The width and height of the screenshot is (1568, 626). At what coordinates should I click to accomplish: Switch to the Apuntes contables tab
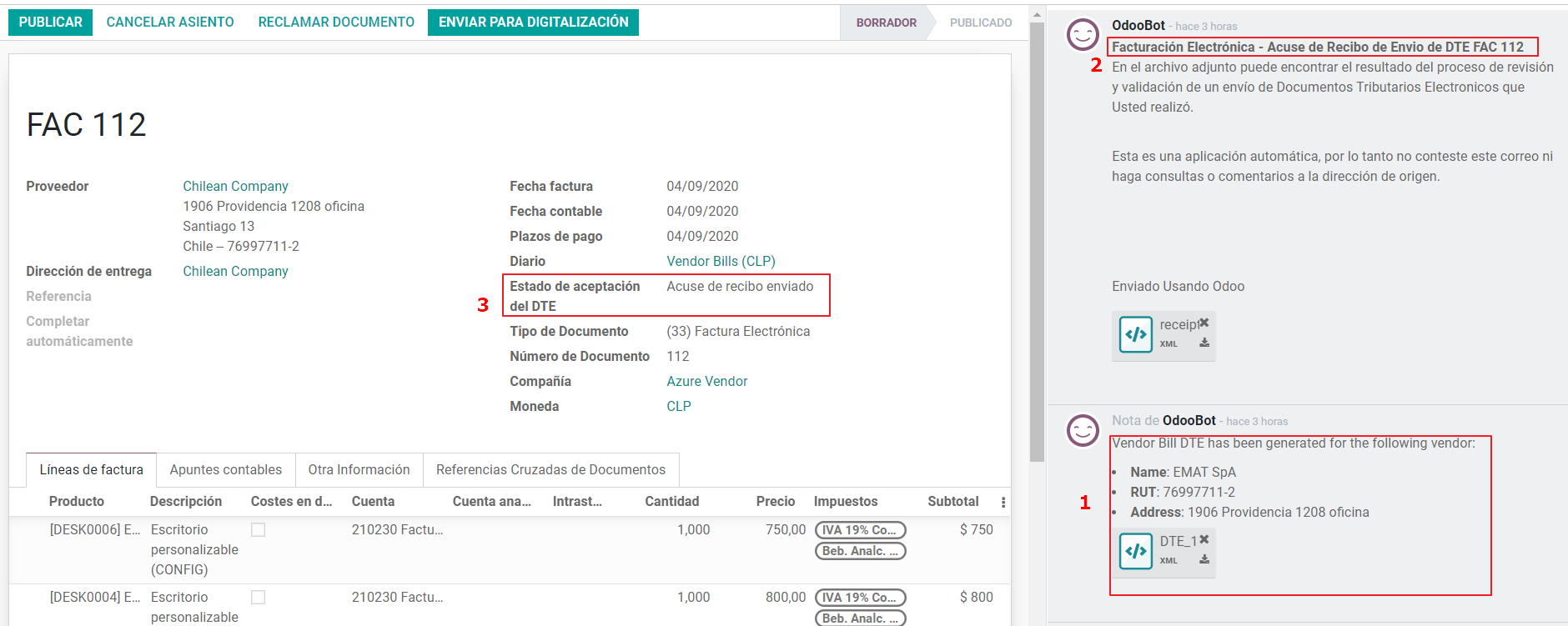pos(225,470)
